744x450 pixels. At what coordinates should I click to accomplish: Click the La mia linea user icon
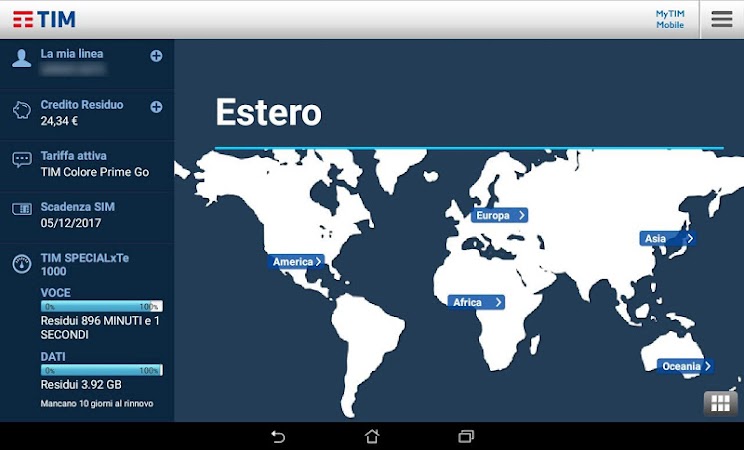coord(22,58)
